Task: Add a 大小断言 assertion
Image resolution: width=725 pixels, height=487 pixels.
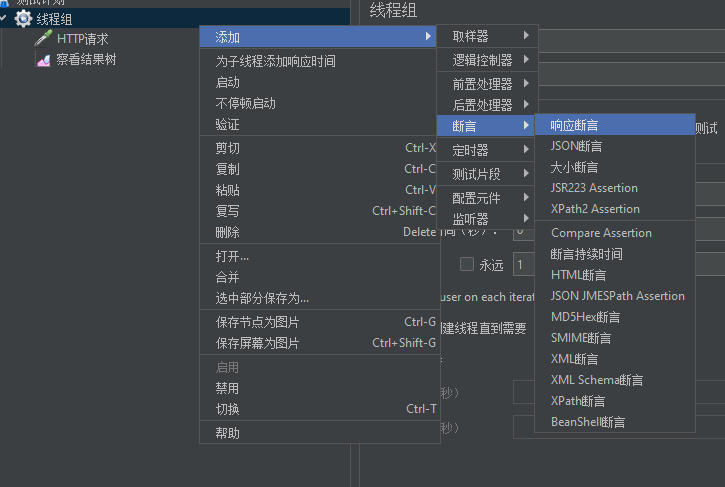Action: 615,167
